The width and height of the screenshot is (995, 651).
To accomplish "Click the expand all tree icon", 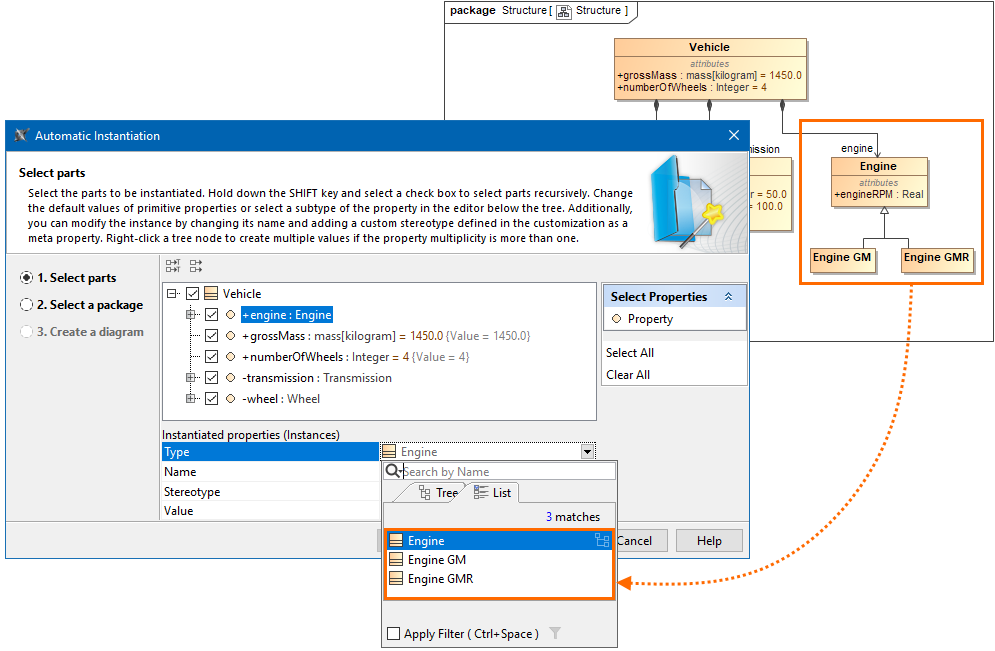I will (173, 266).
